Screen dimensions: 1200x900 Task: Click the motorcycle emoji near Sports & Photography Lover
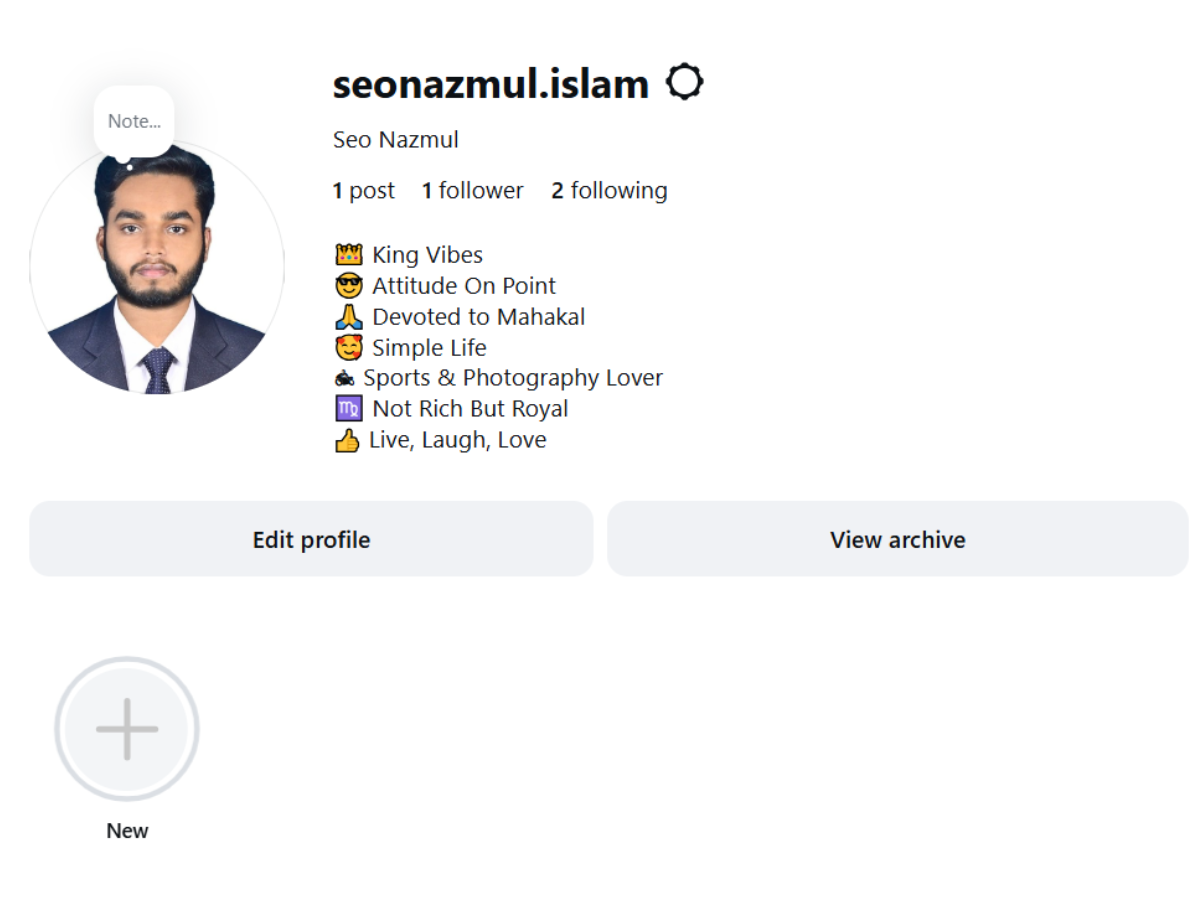(x=348, y=378)
